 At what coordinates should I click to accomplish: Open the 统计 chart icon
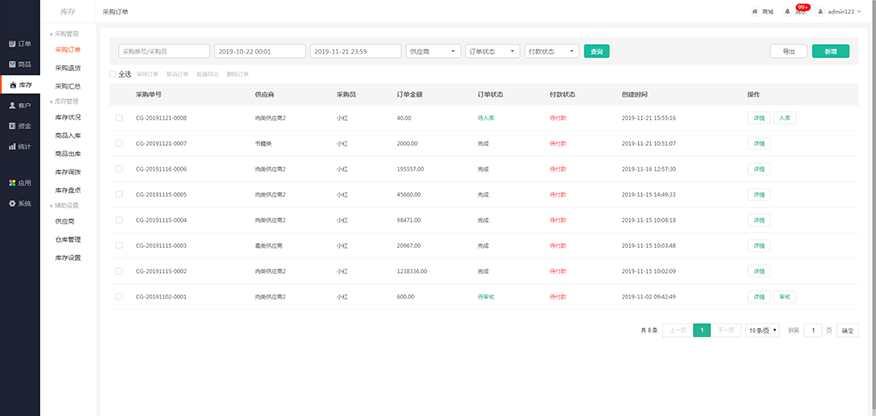coord(20,147)
